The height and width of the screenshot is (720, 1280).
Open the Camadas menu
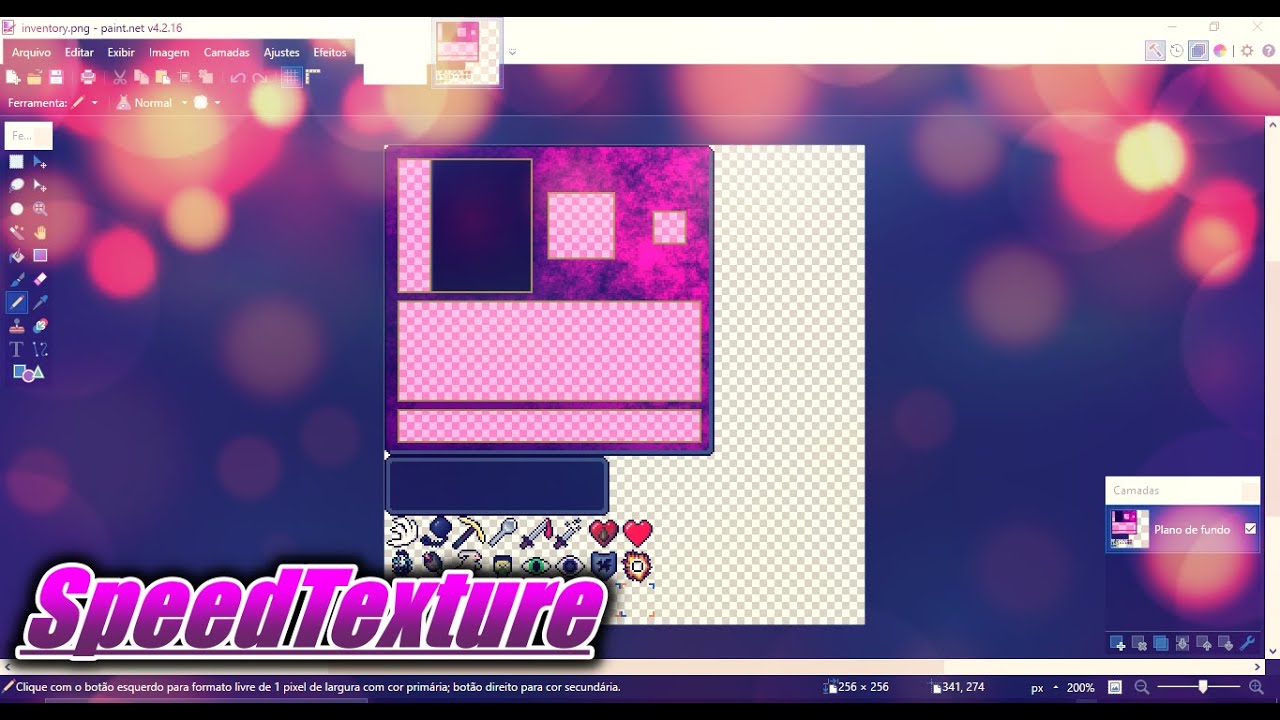pos(227,52)
